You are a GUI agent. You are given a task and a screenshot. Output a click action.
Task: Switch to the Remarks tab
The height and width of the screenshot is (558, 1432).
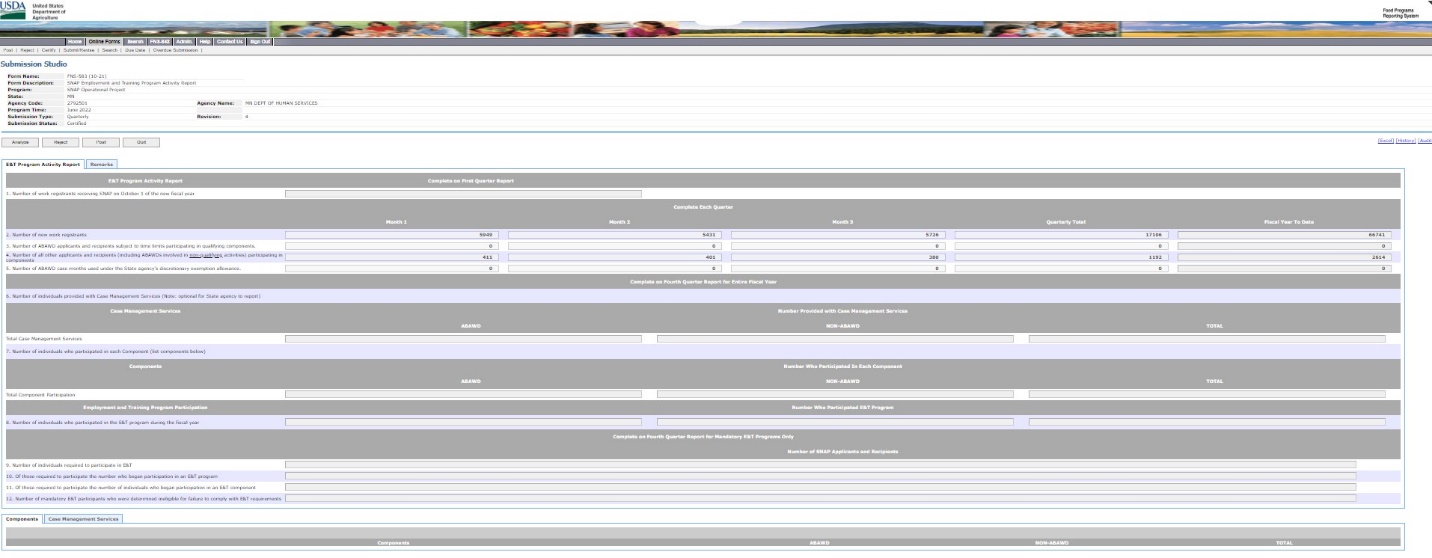tap(102, 163)
